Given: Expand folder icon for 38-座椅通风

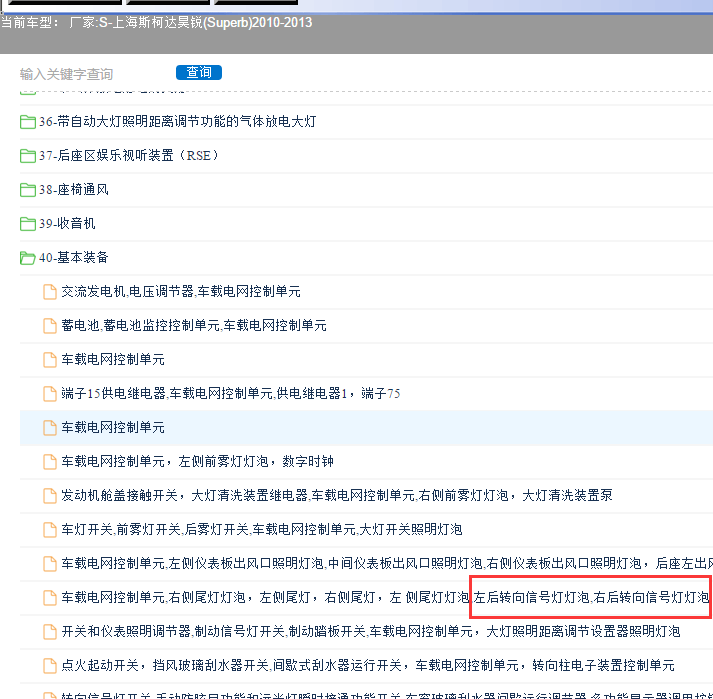Looking at the screenshot, I should 28,190.
